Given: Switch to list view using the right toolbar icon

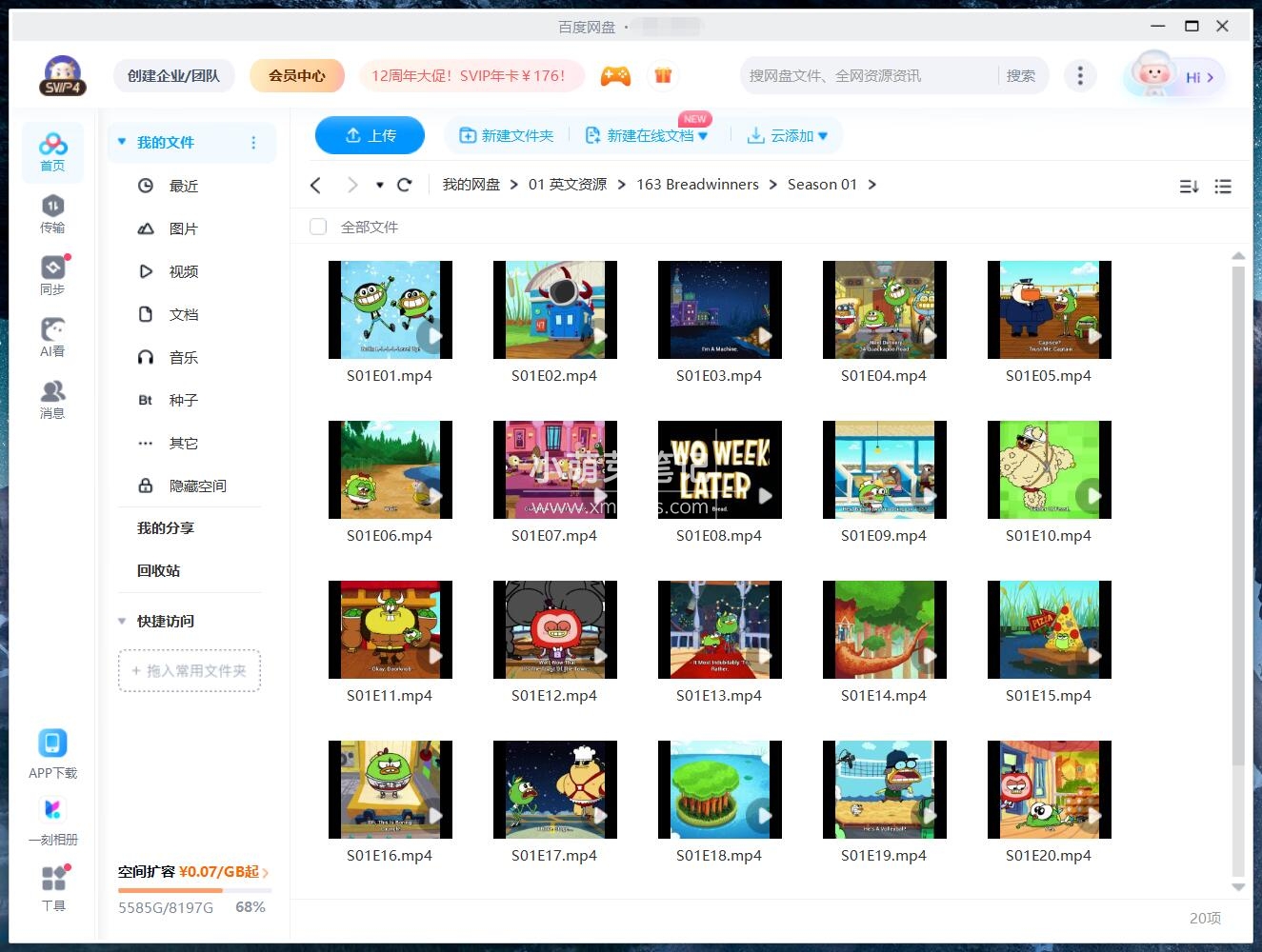Looking at the screenshot, I should [x=1223, y=186].
